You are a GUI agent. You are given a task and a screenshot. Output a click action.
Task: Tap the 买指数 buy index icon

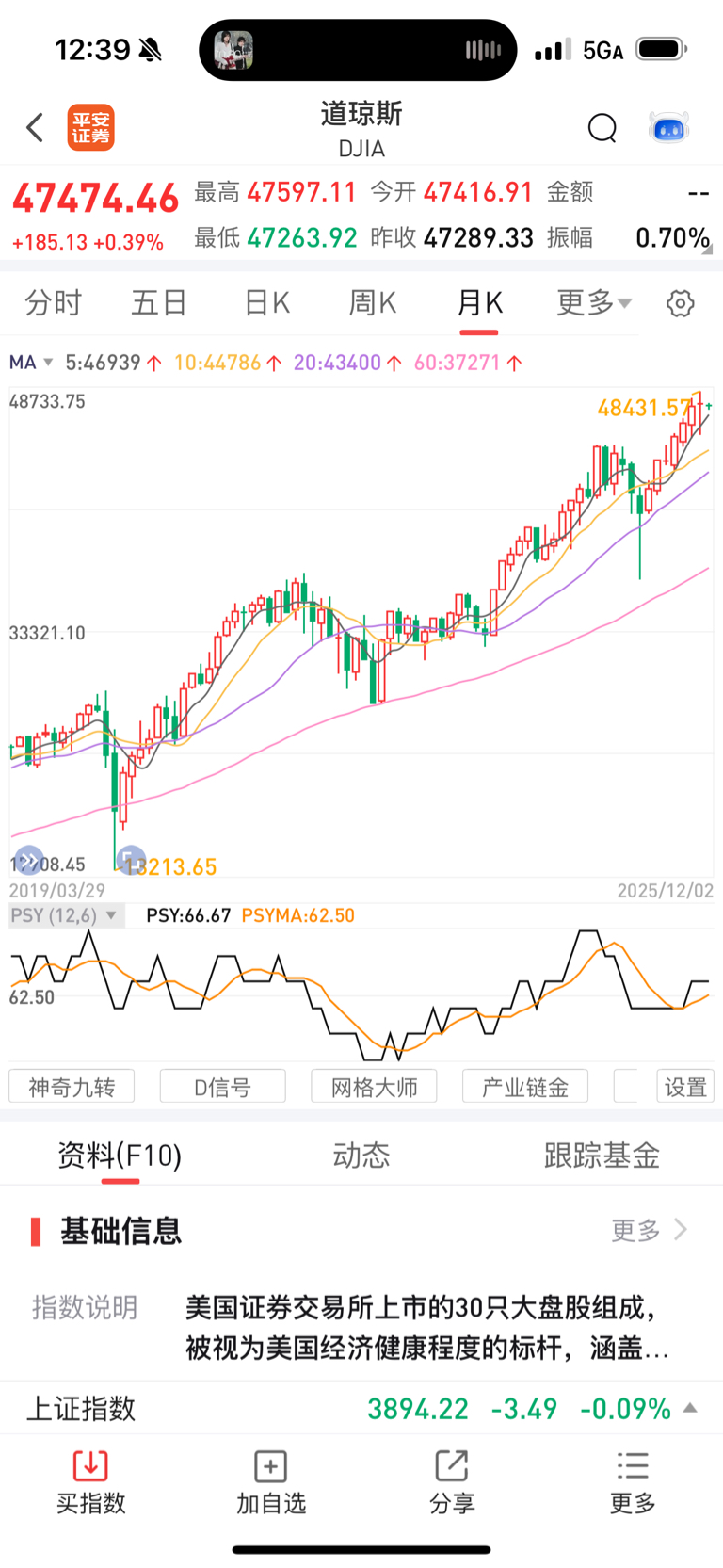90,1466
